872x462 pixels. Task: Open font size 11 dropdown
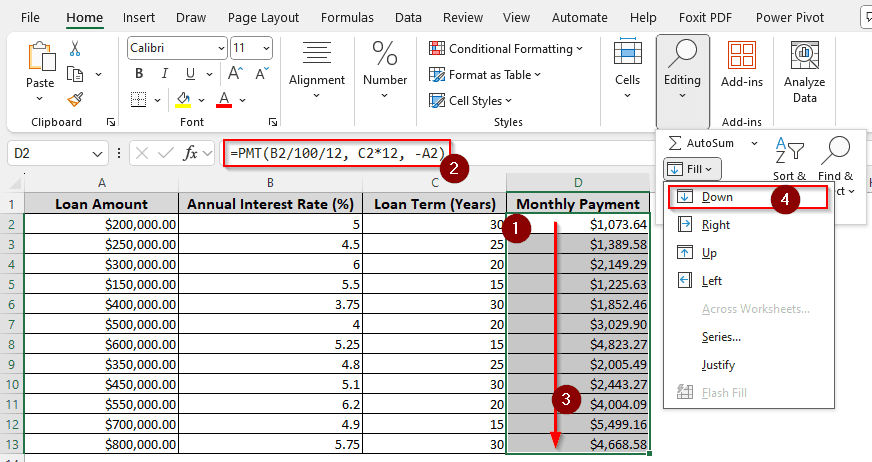[266, 48]
